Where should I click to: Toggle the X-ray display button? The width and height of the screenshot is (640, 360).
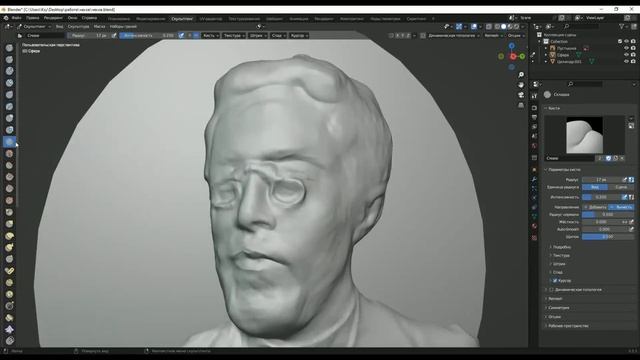489,27
